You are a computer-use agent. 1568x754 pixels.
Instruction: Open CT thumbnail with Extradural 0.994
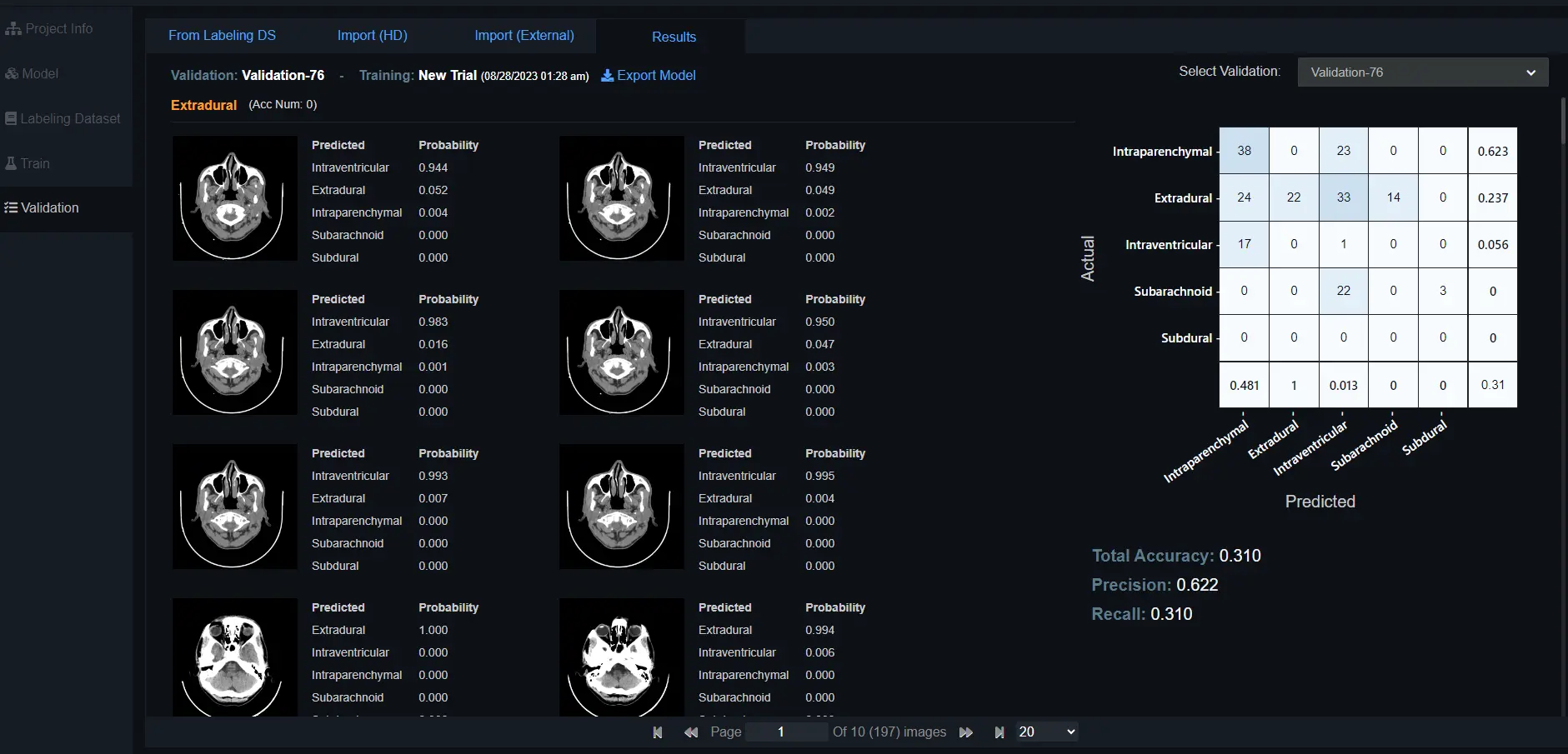pyautogui.click(x=622, y=657)
